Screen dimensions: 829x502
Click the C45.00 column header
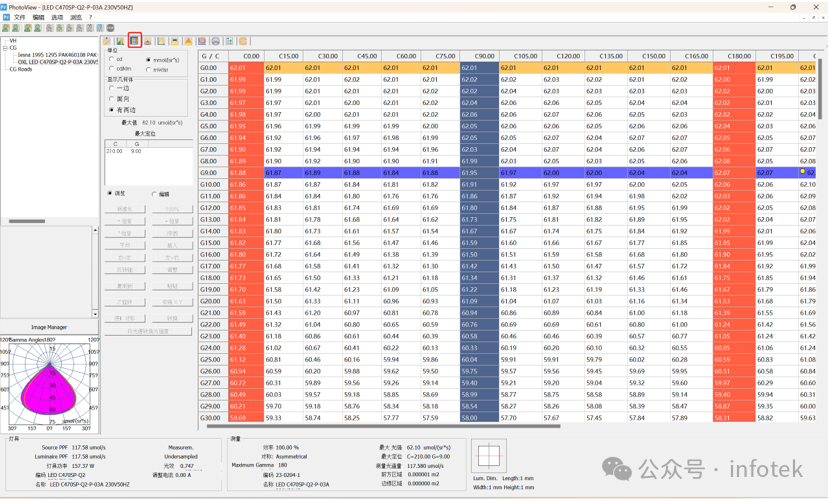tap(362, 56)
